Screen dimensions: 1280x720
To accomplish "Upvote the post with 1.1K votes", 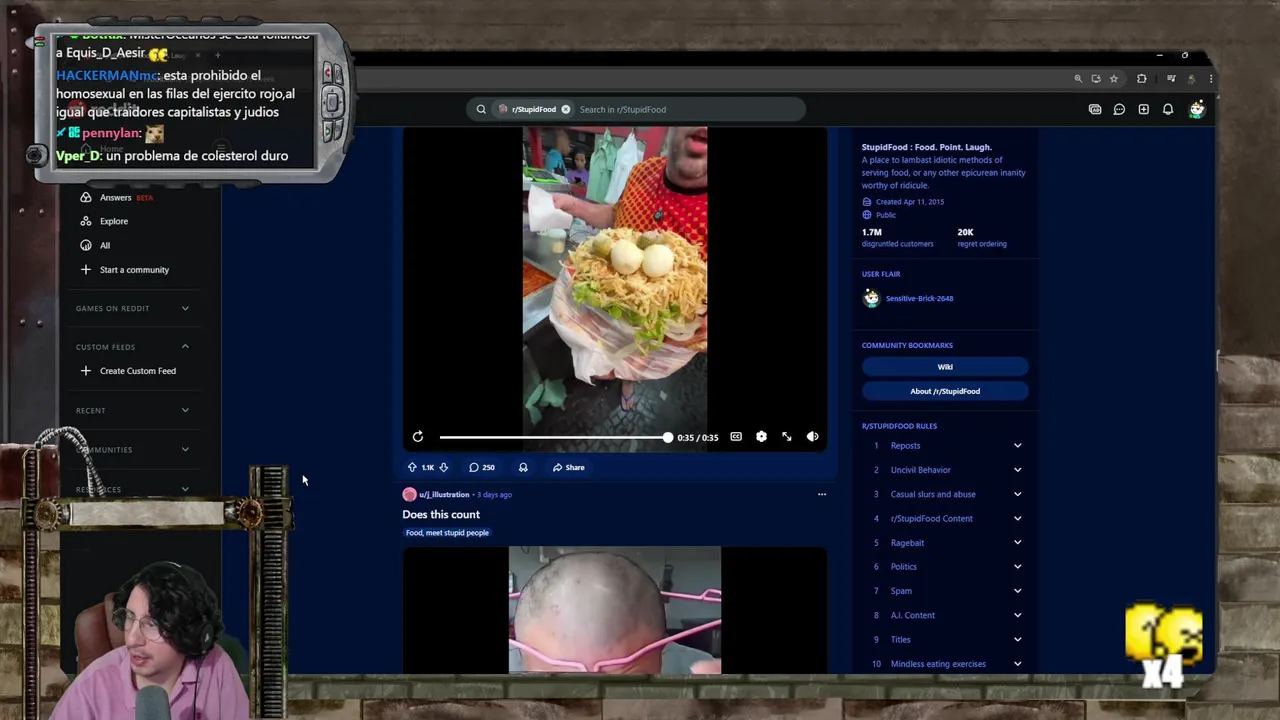I will click(412, 467).
